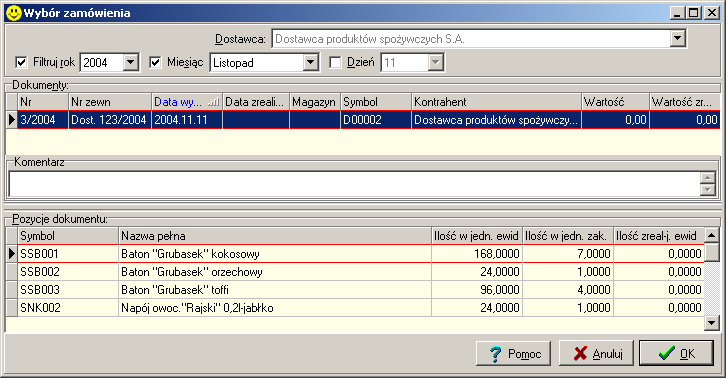
Task: Maximize the Wybór zamówienia window
Action: [693, 13]
